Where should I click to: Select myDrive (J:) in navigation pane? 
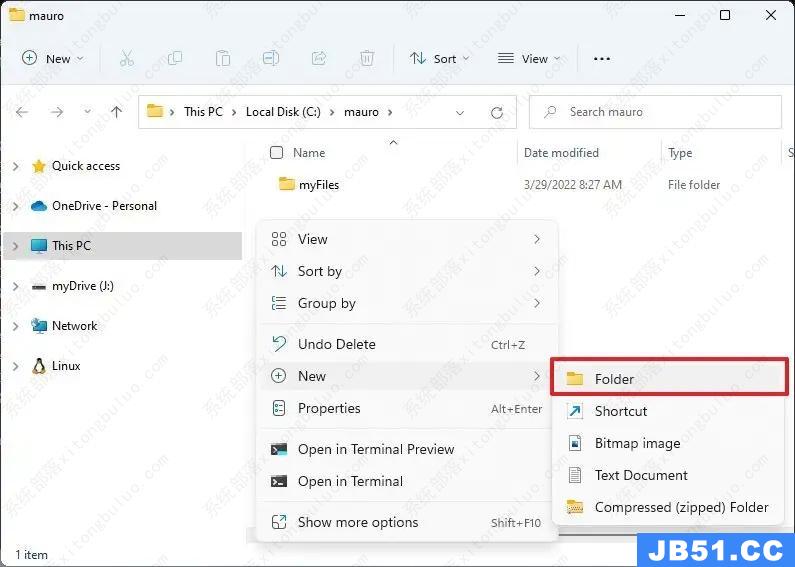[82, 286]
